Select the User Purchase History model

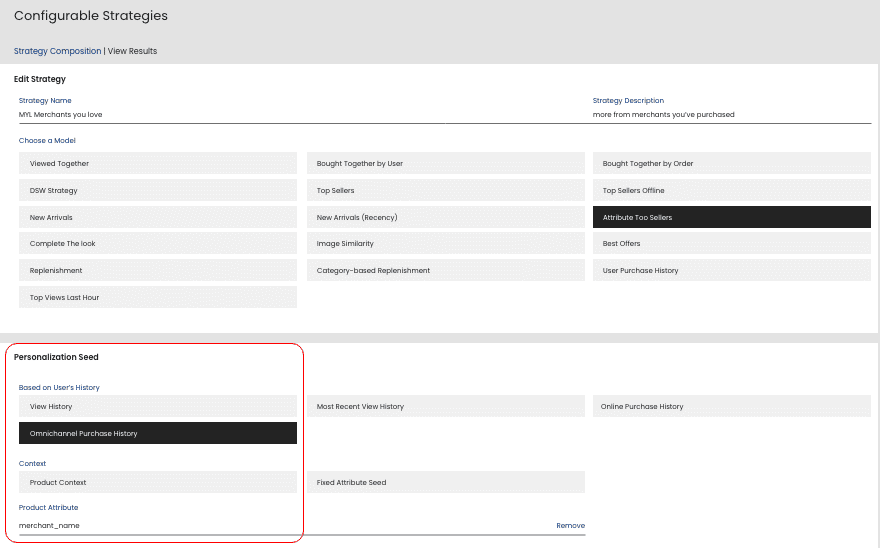tap(731, 271)
